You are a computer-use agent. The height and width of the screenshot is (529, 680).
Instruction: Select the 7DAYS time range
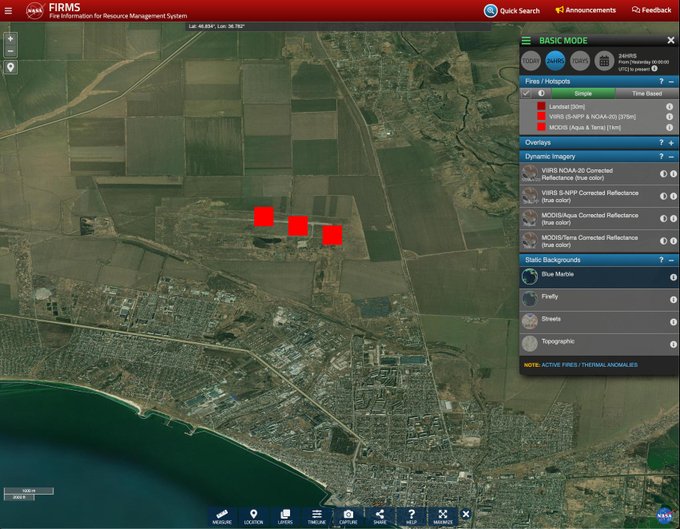pyautogui.click(x=580, y=61)
